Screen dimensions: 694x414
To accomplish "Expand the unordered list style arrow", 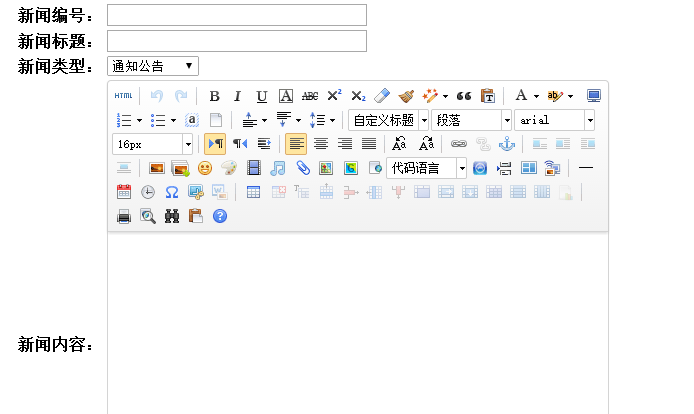I will tap(174, 120).
